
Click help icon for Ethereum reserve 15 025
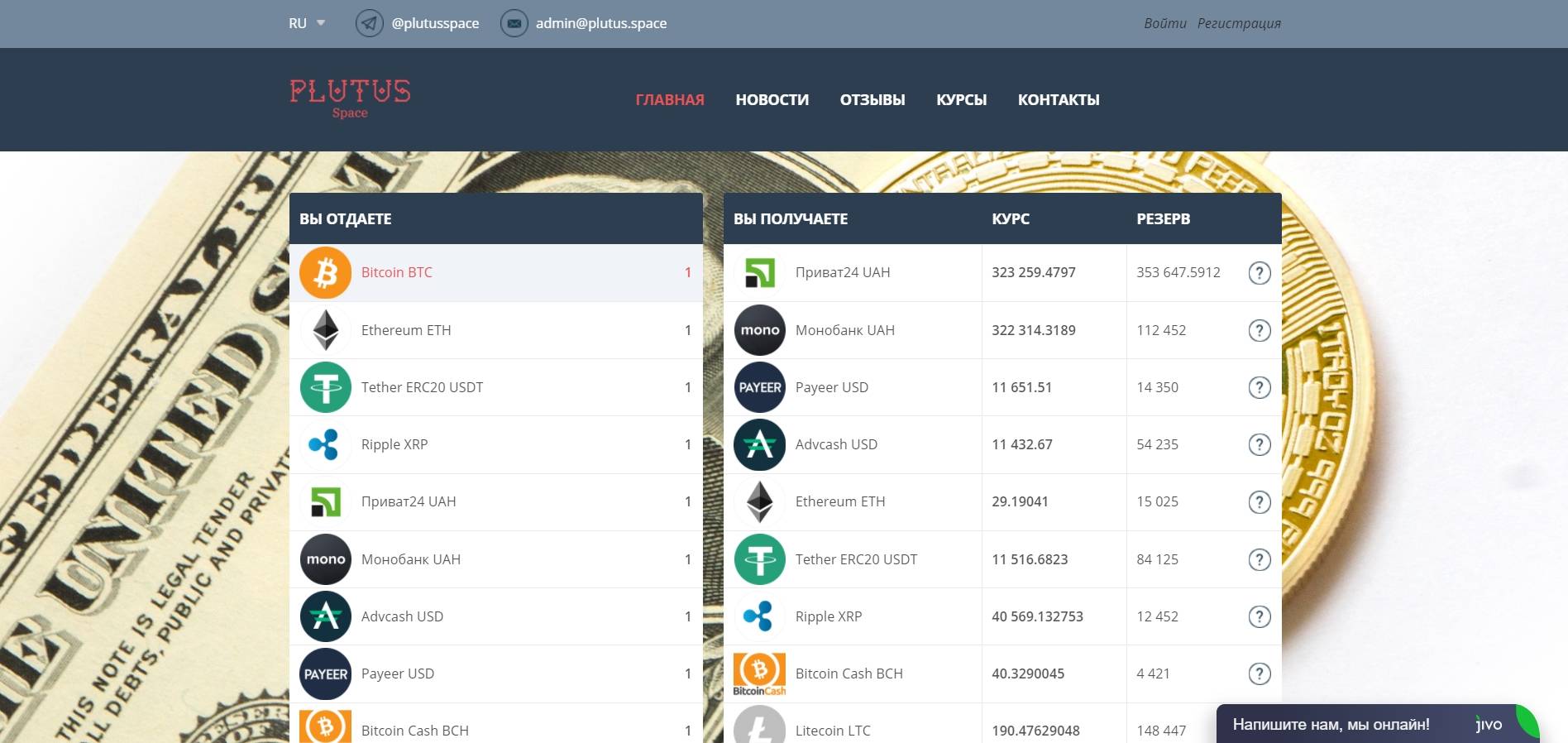tap(1260, 501)
